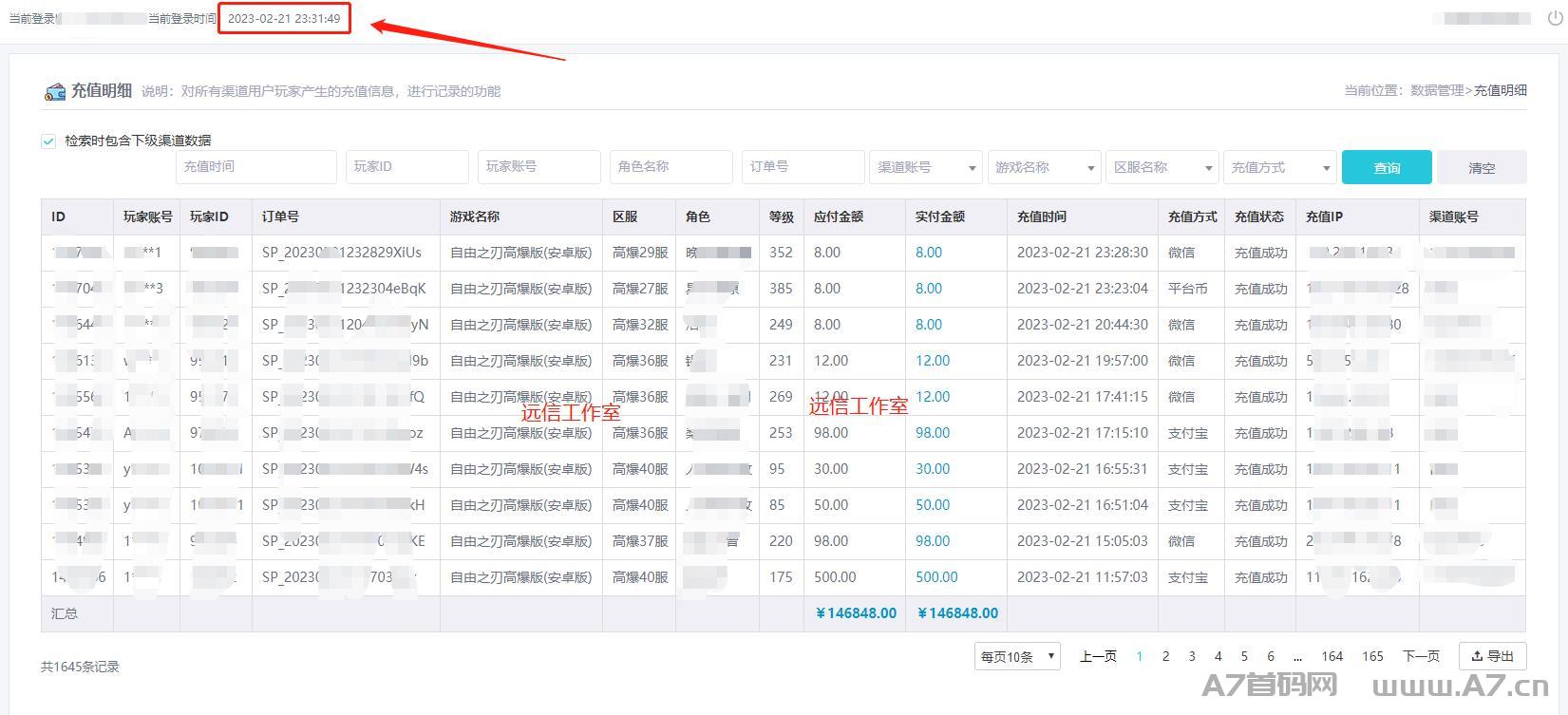
Task: Click timestamp 2023-02-21 20:44:30
Action: (x=1083, y=325)
